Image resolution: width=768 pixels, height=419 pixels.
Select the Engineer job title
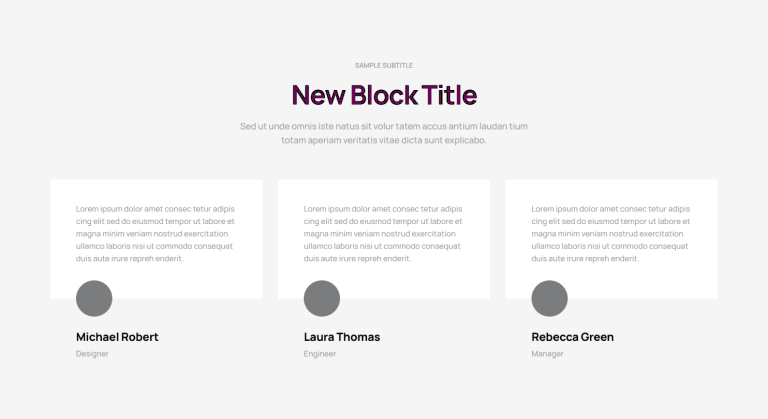320,354
